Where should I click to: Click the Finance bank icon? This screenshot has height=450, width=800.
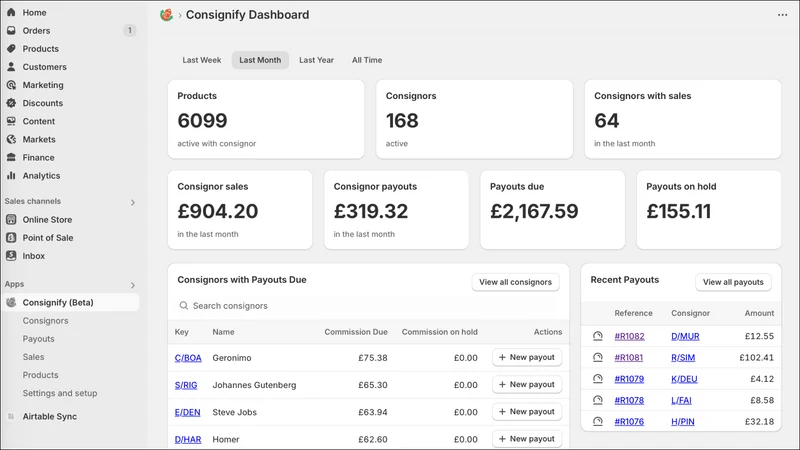point(11,157)
